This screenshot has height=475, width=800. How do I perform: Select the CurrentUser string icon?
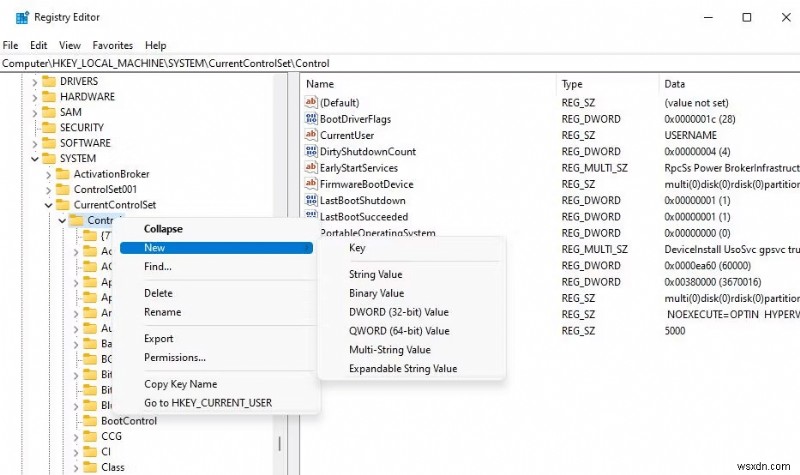tap(311, 135)
